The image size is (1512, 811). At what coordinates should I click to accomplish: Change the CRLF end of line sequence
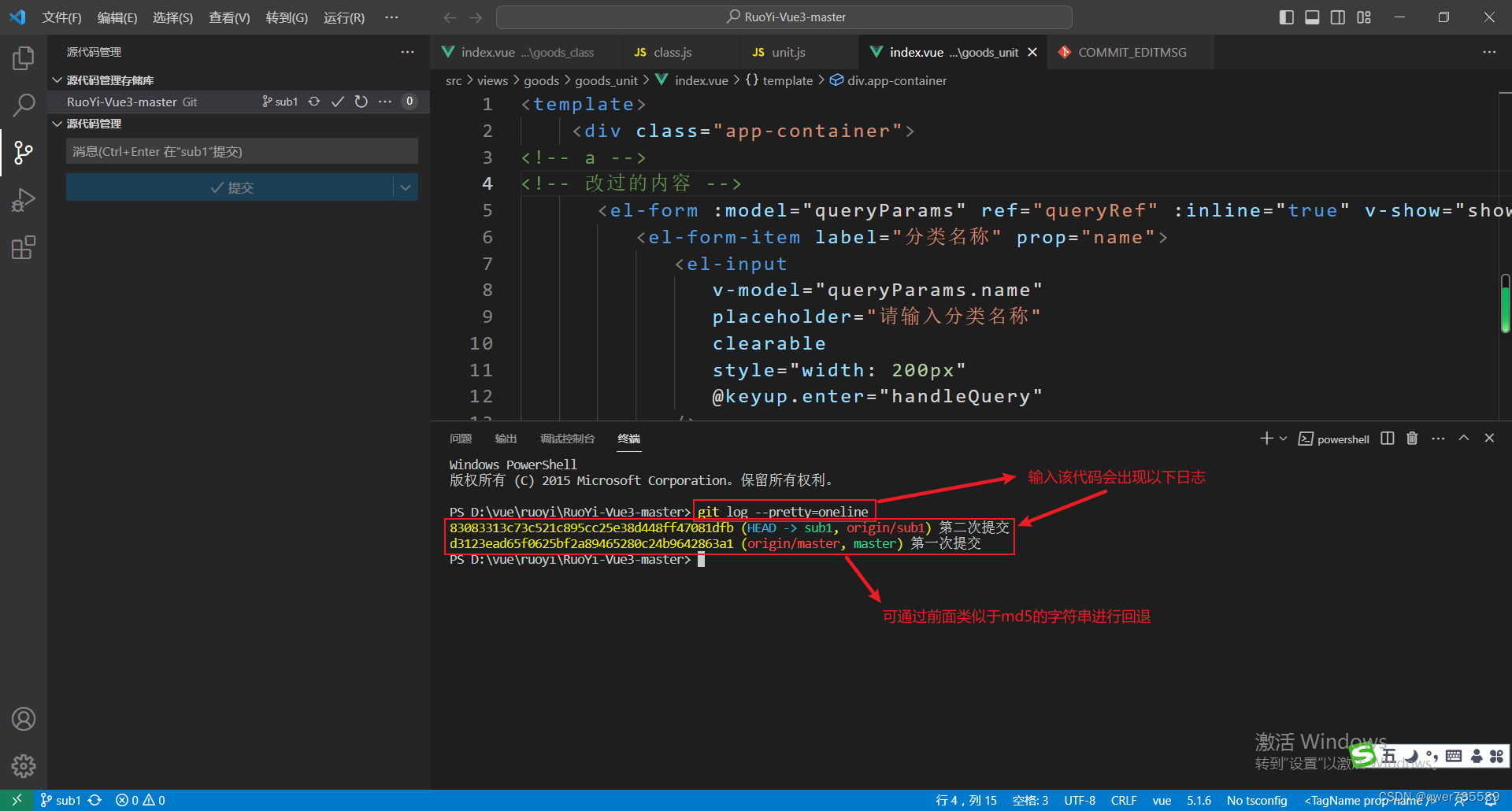[x=1123, y=800]
